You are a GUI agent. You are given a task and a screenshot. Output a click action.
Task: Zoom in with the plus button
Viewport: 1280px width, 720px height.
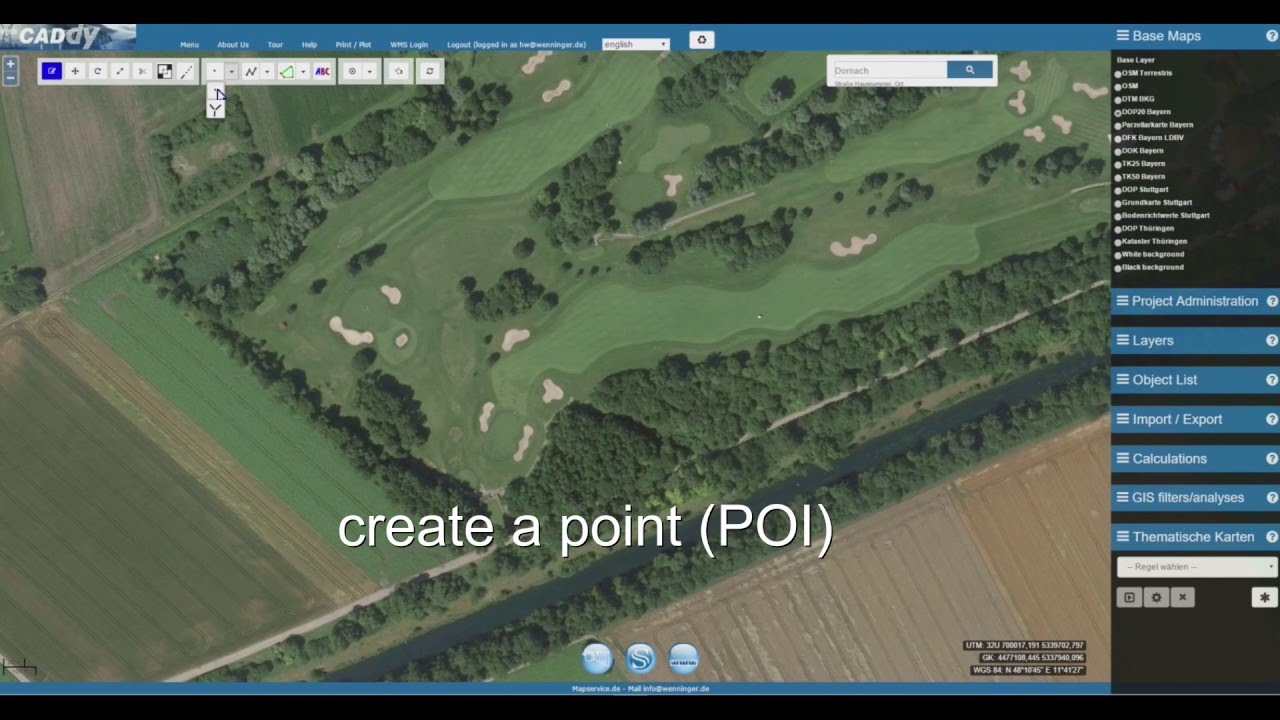coord(10,64)
